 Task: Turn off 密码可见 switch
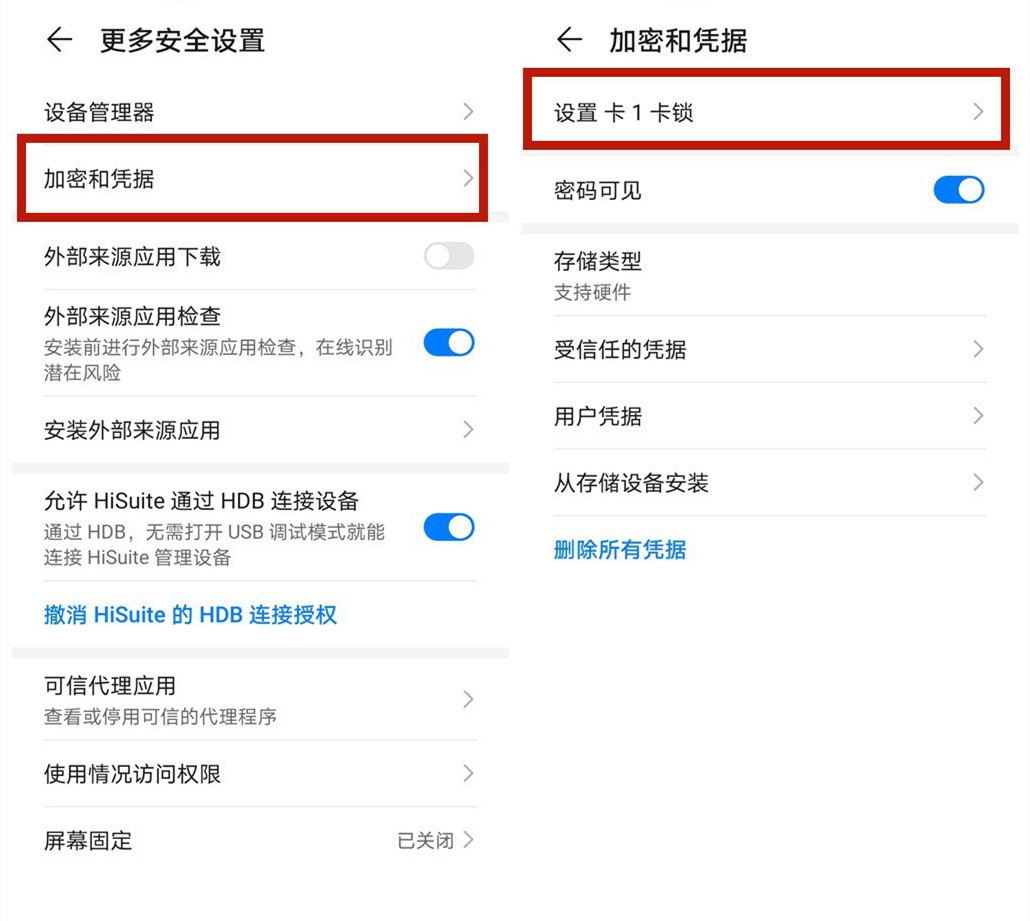point(958,189)
